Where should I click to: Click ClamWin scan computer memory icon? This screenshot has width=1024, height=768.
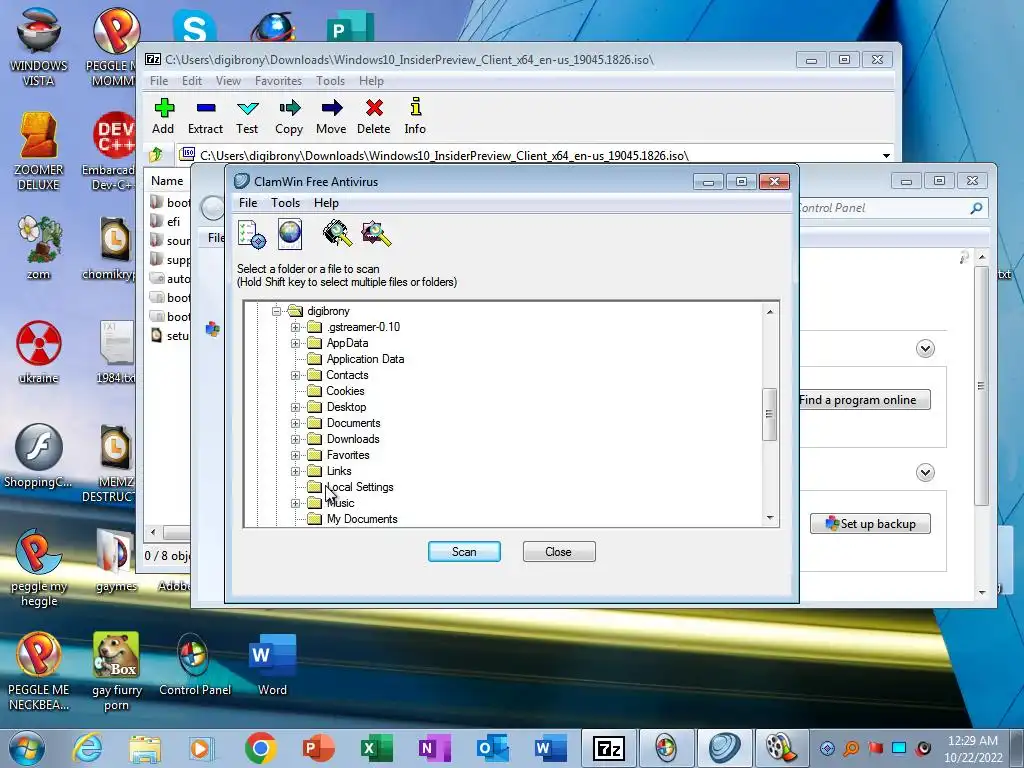pos(338,233)
